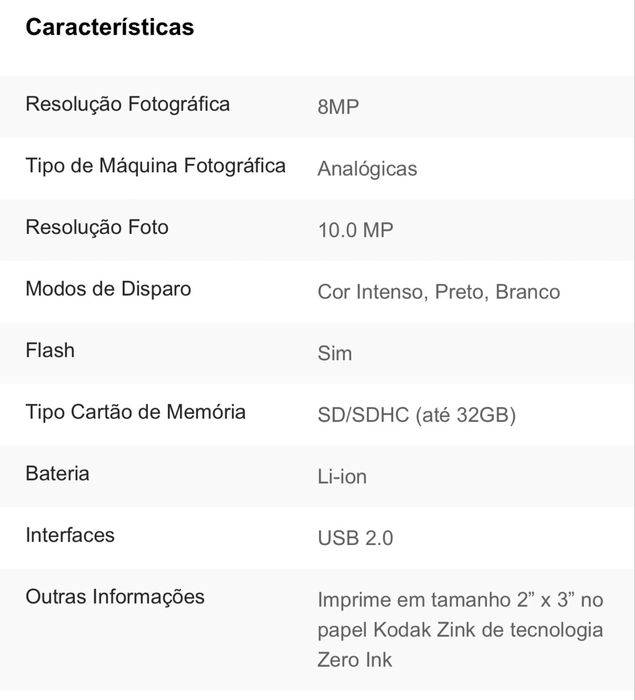Click the 10.0 MP value
635x700 pixels.
(x=355, y=230)
